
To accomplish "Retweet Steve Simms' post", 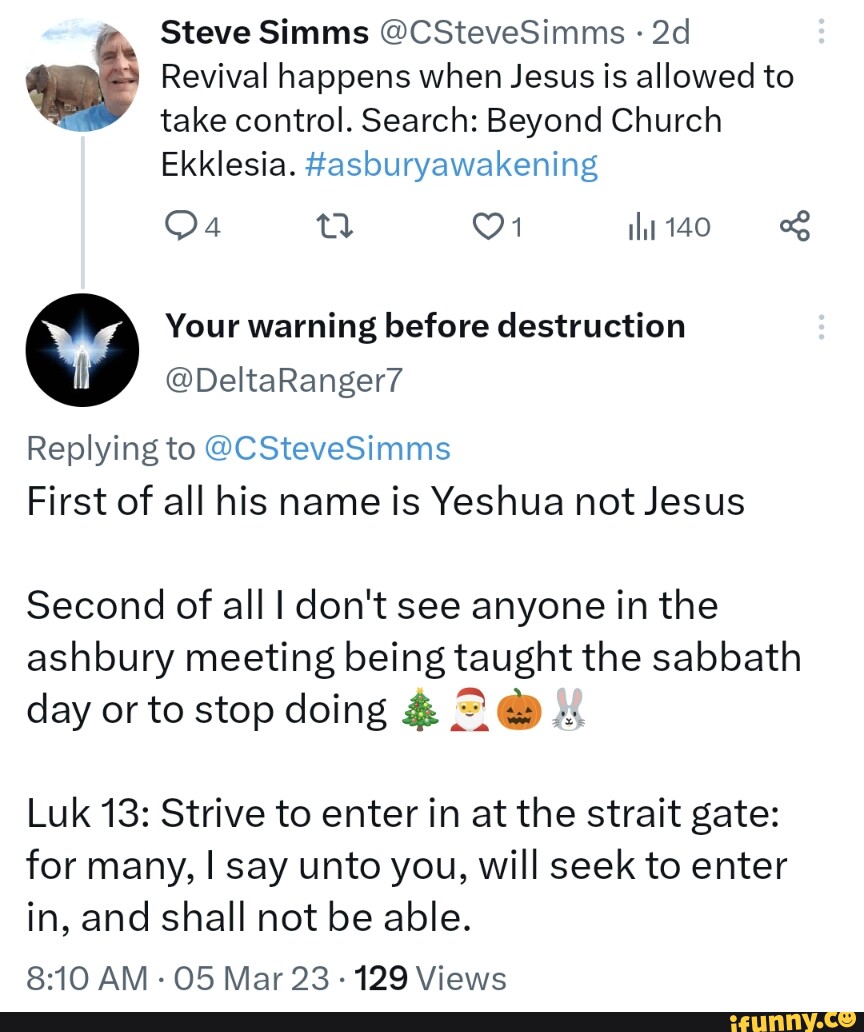I will tap(330, 228).
